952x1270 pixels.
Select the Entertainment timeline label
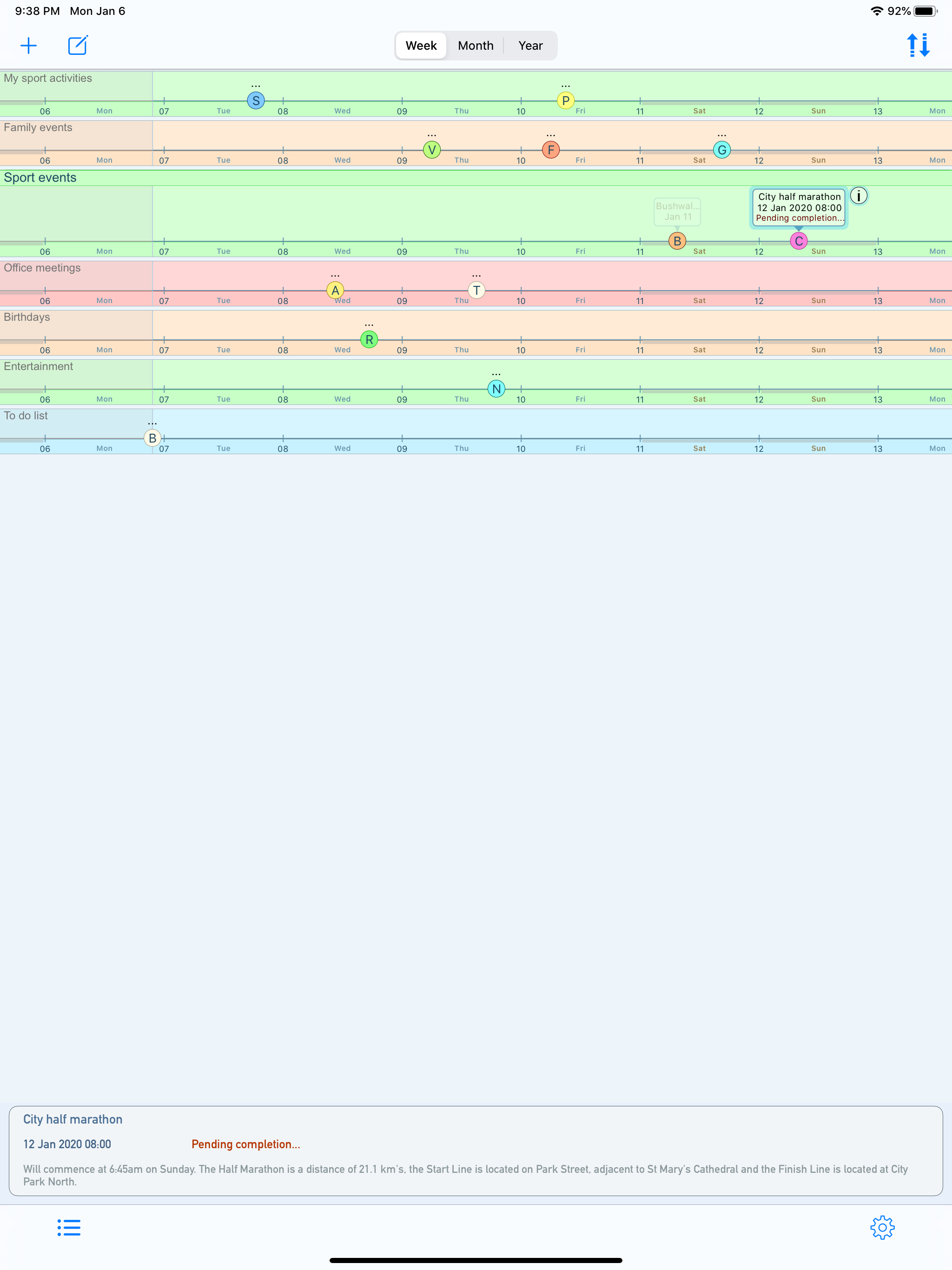click(x=38, y=366)
